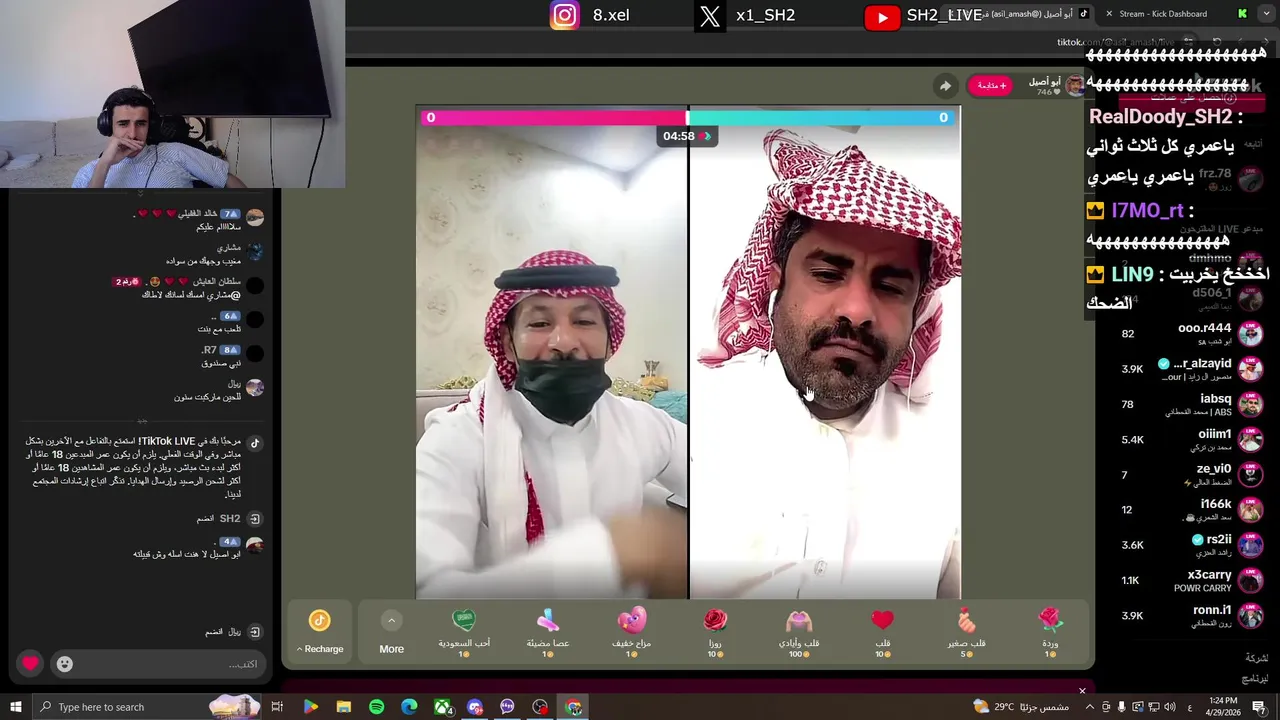Click the YouTube overlay logo
1280x720 pixels.
(x=882, y=16)
